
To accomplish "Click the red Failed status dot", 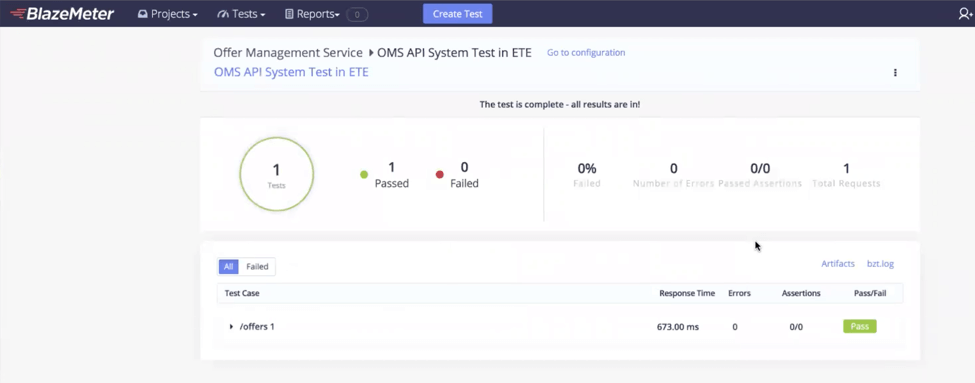I will tap(440, 175).
